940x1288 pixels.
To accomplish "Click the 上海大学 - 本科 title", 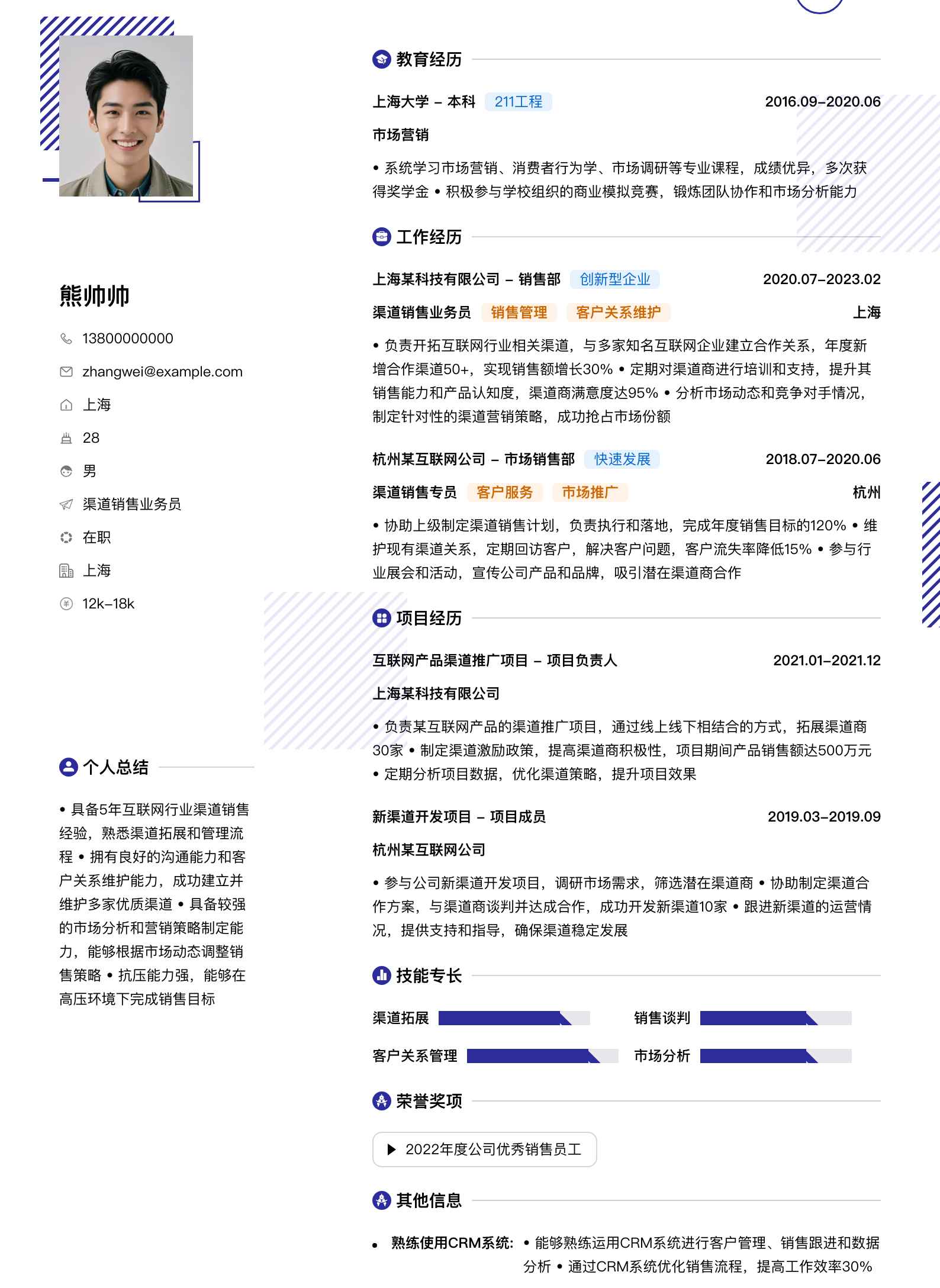I will pos(424,102).
